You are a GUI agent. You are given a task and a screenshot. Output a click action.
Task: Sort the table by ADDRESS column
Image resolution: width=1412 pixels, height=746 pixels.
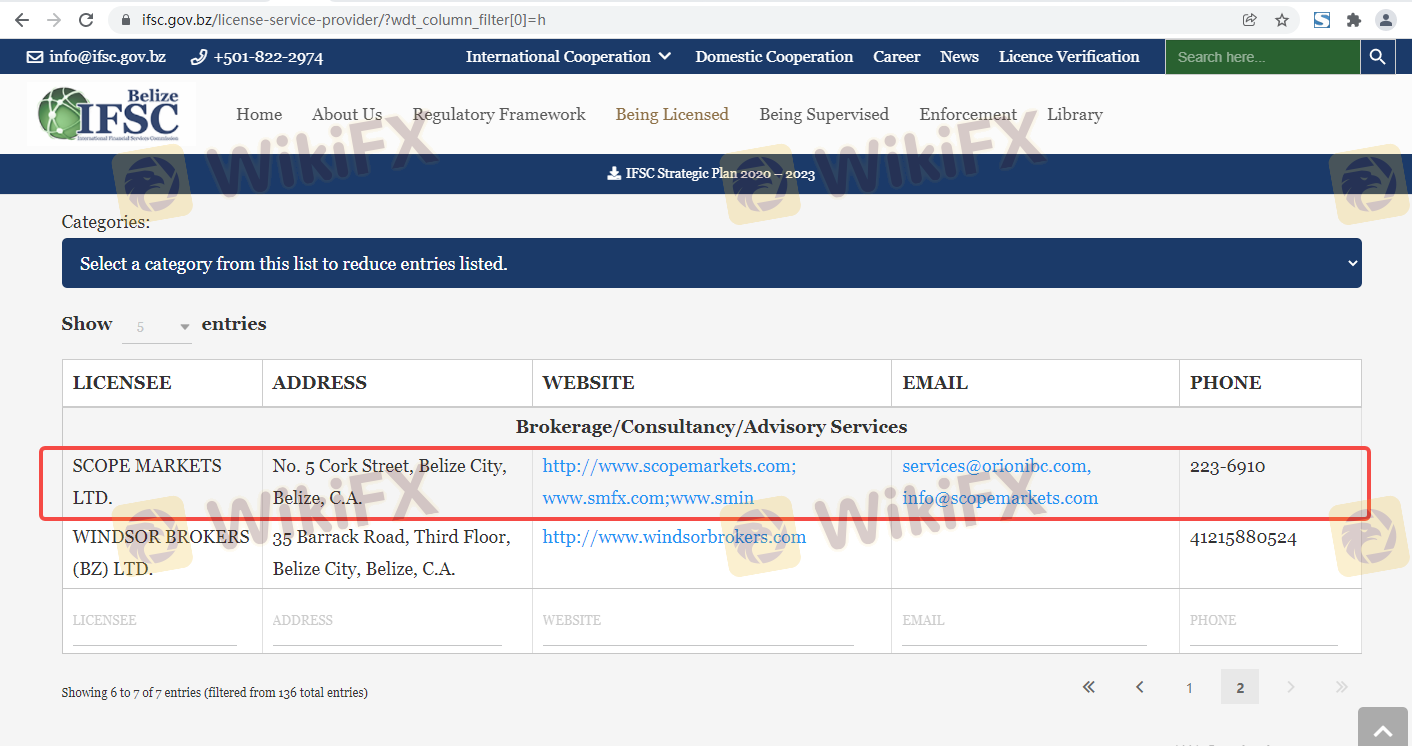coord(398,383)
